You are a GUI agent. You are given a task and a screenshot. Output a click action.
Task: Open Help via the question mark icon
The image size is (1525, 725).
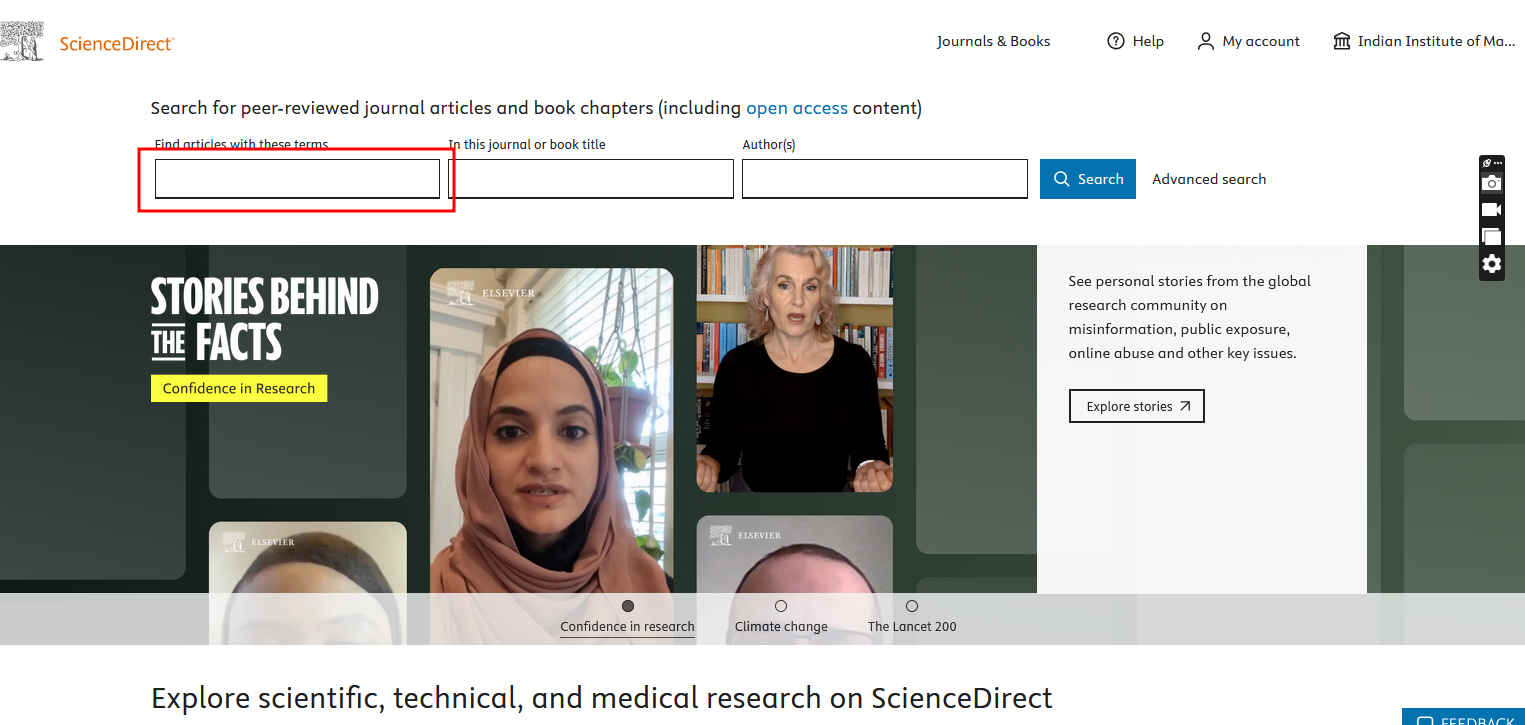(1116, 41)
